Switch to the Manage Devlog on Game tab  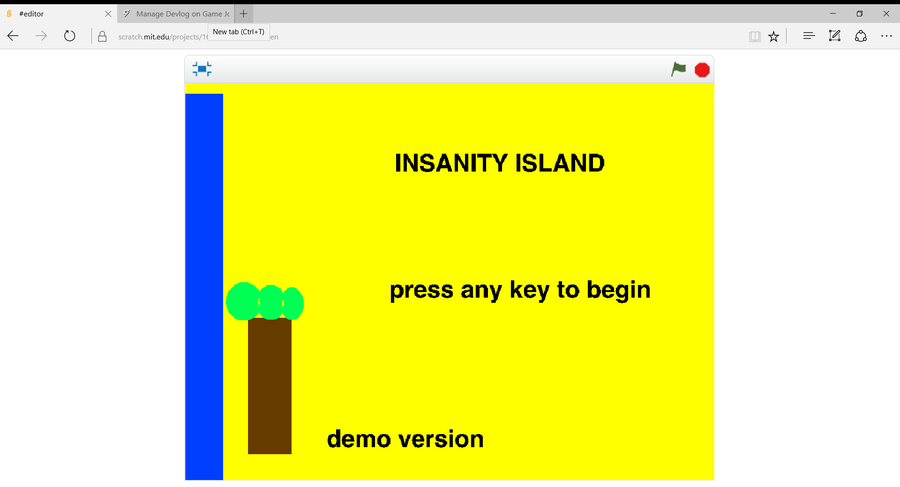[x=175, y=14]
